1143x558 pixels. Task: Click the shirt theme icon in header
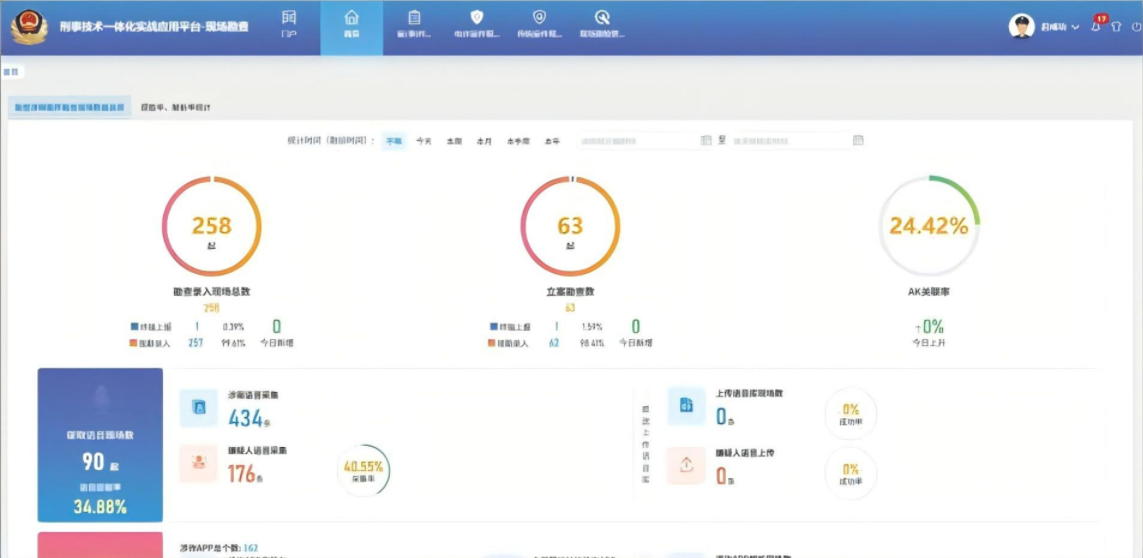tap(1116, 27)
